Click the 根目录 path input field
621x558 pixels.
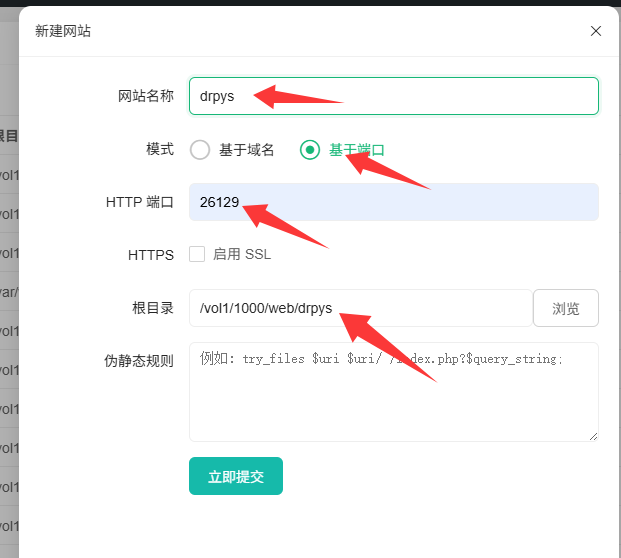pos(360,308)
